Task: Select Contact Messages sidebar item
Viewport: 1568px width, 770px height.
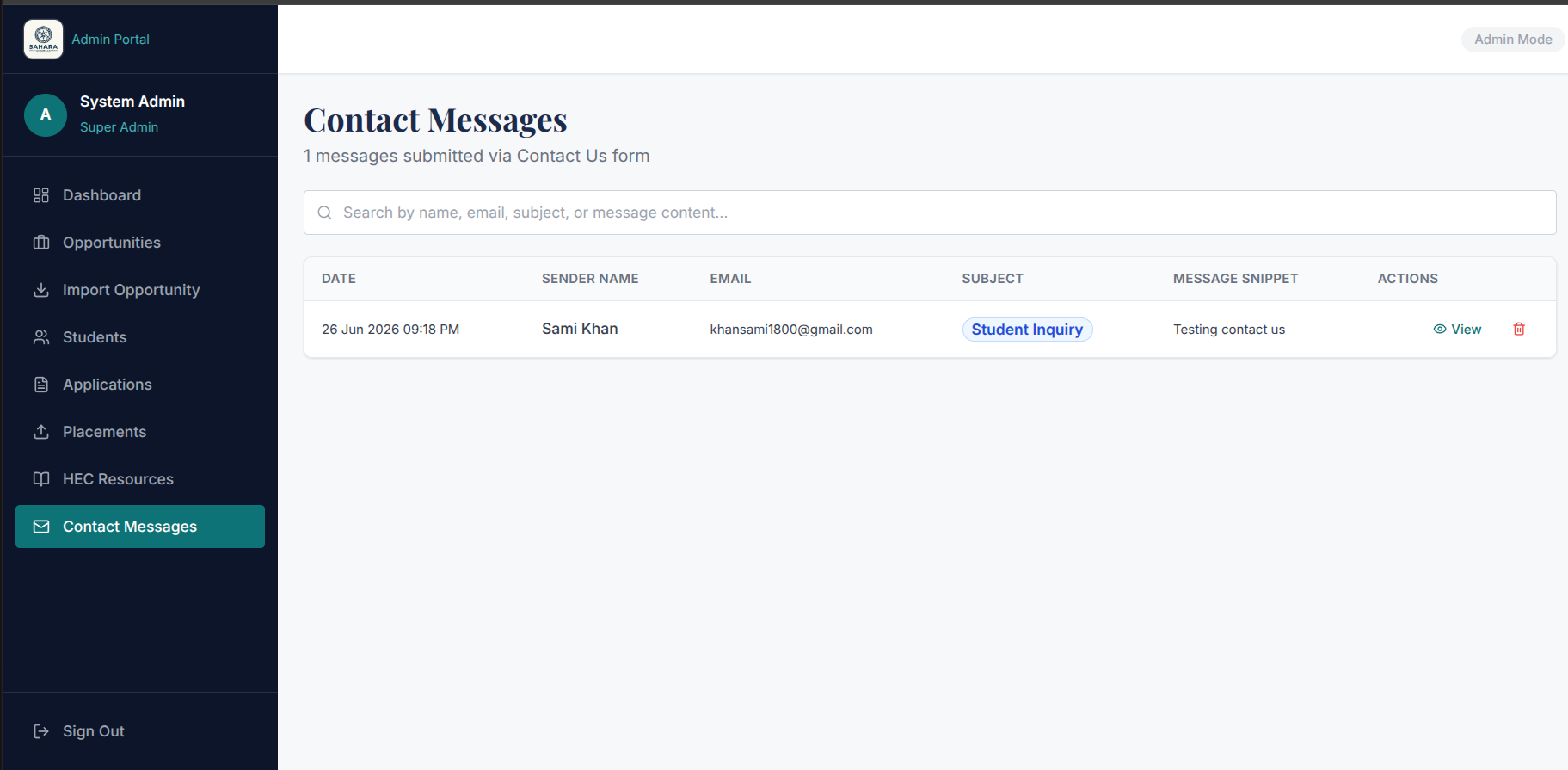Action: [140, 527]
